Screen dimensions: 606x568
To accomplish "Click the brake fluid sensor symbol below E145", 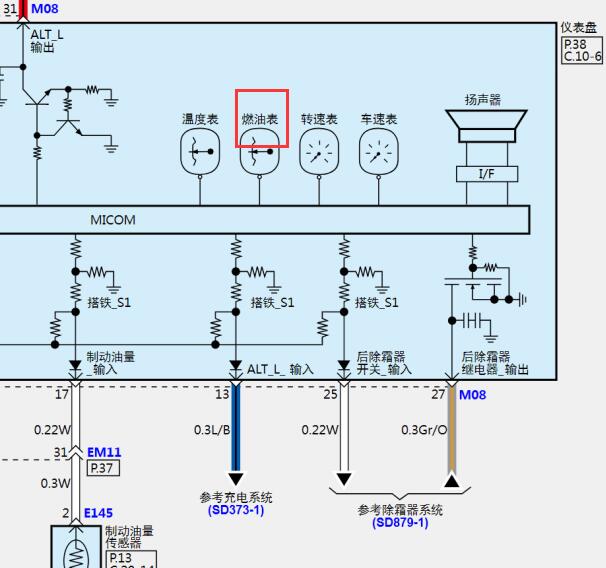I will (76, 547).
